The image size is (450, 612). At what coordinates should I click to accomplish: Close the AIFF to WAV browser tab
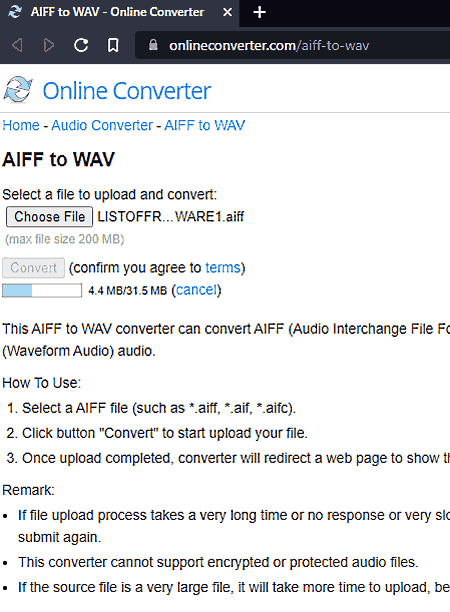[228, 12]
